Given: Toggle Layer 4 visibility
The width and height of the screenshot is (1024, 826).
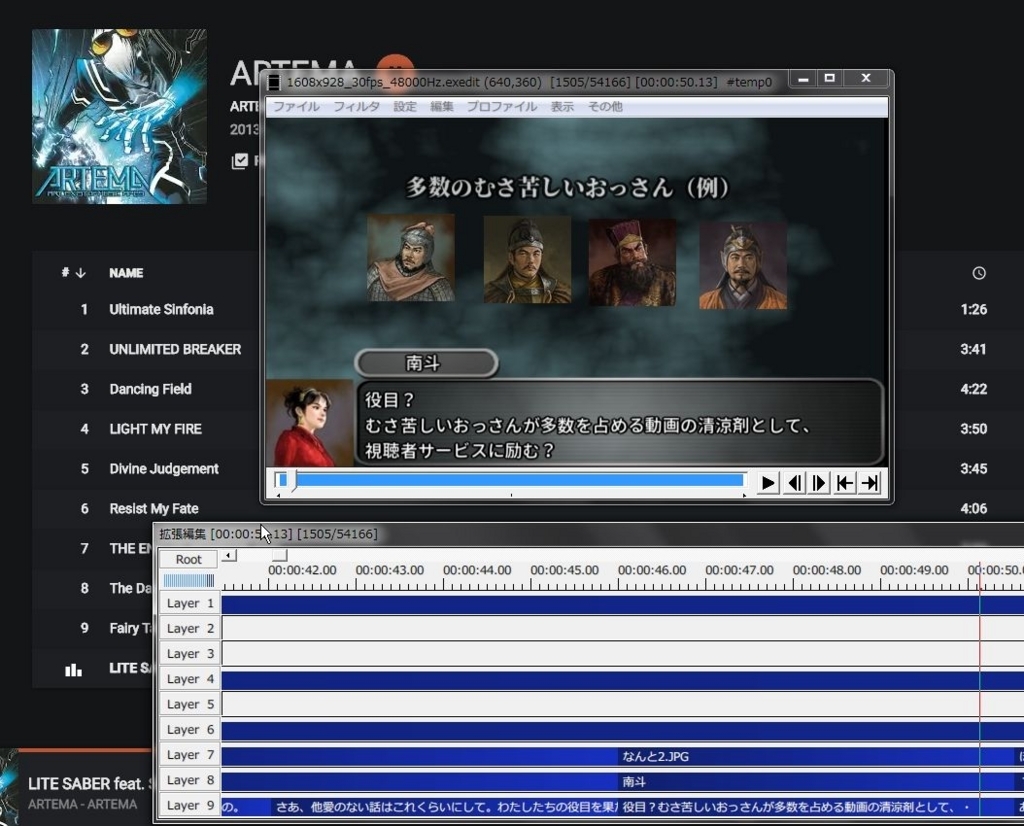Looking at the screenshot, I should pyautogui.click(x=189, y=679).
